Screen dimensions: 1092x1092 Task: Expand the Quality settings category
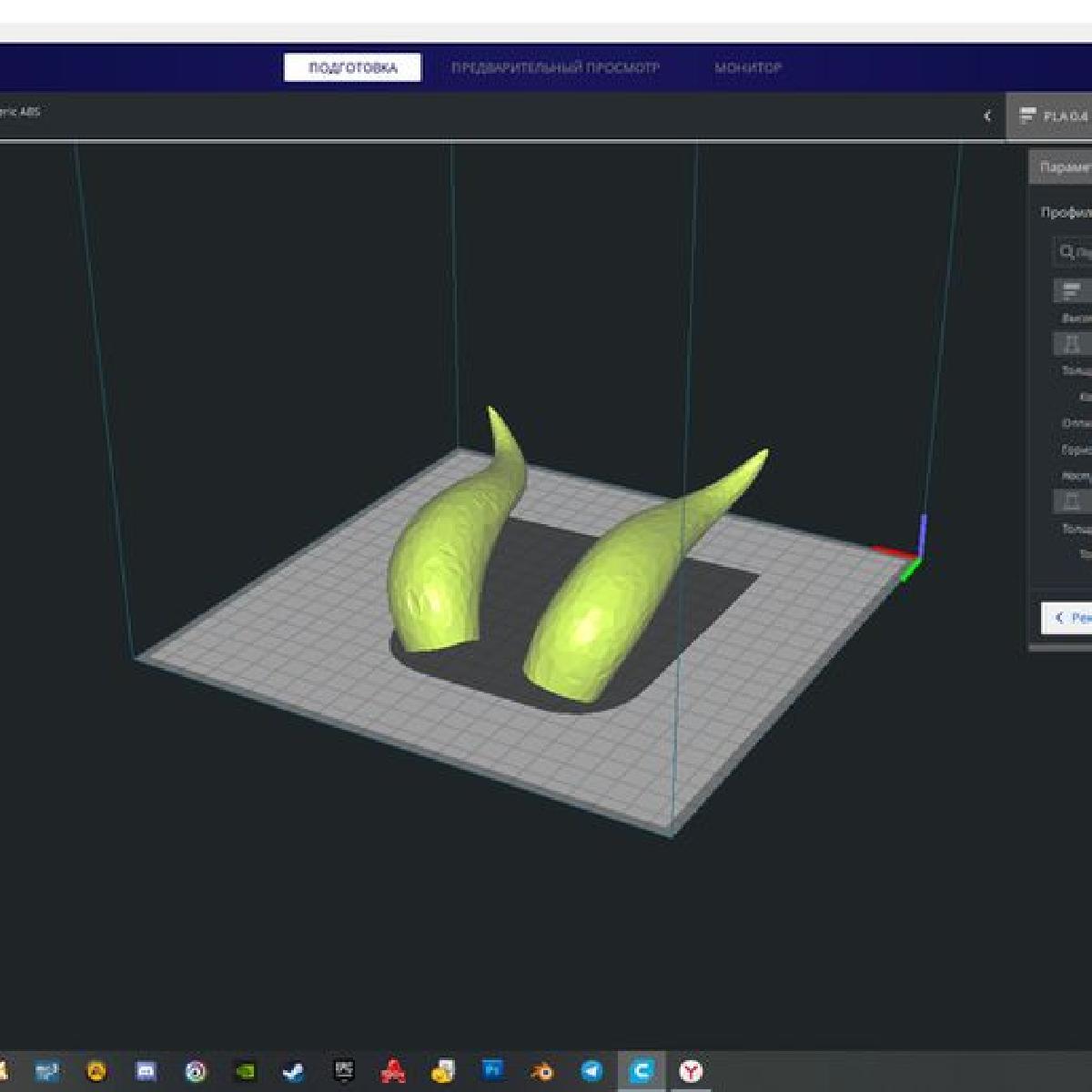coord(1073,291)
